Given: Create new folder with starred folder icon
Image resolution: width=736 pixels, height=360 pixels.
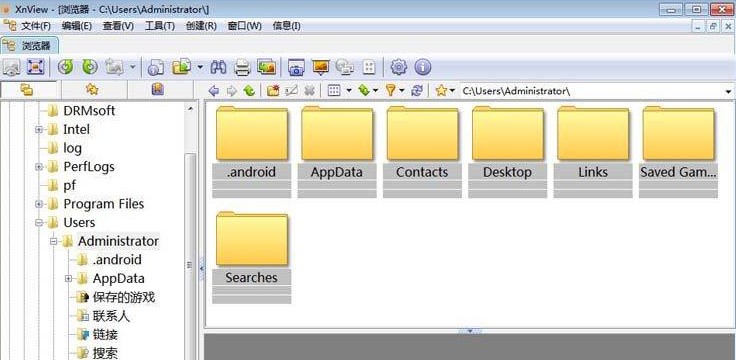Looking at the screenshot, I should click(x=273, y=91).
